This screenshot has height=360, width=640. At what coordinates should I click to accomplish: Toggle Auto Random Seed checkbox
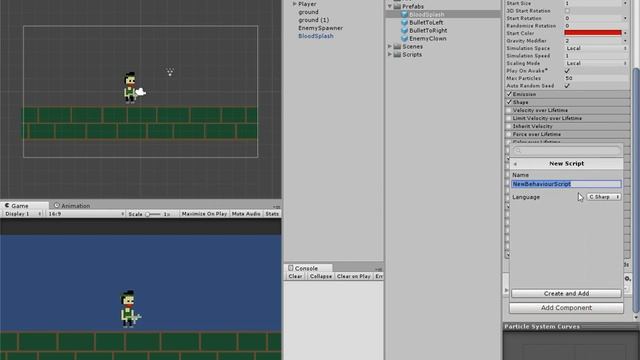tap(567, 86)
